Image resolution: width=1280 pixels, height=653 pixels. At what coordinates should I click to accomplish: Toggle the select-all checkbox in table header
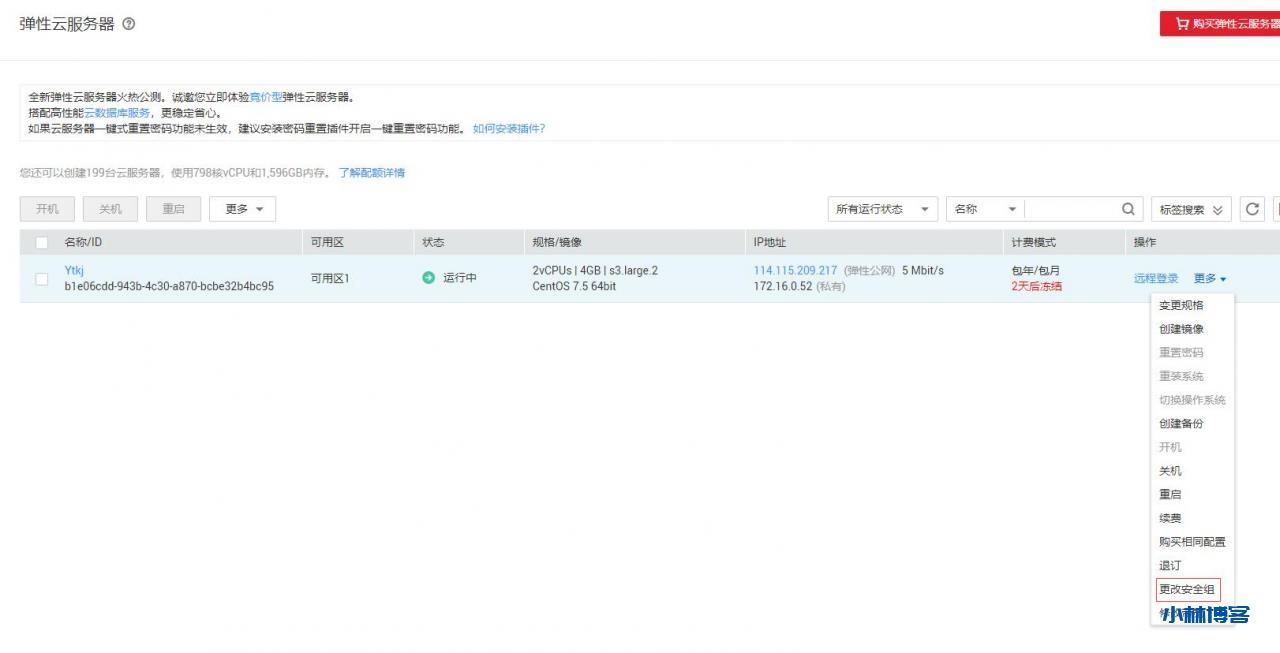tap(40, 242)
